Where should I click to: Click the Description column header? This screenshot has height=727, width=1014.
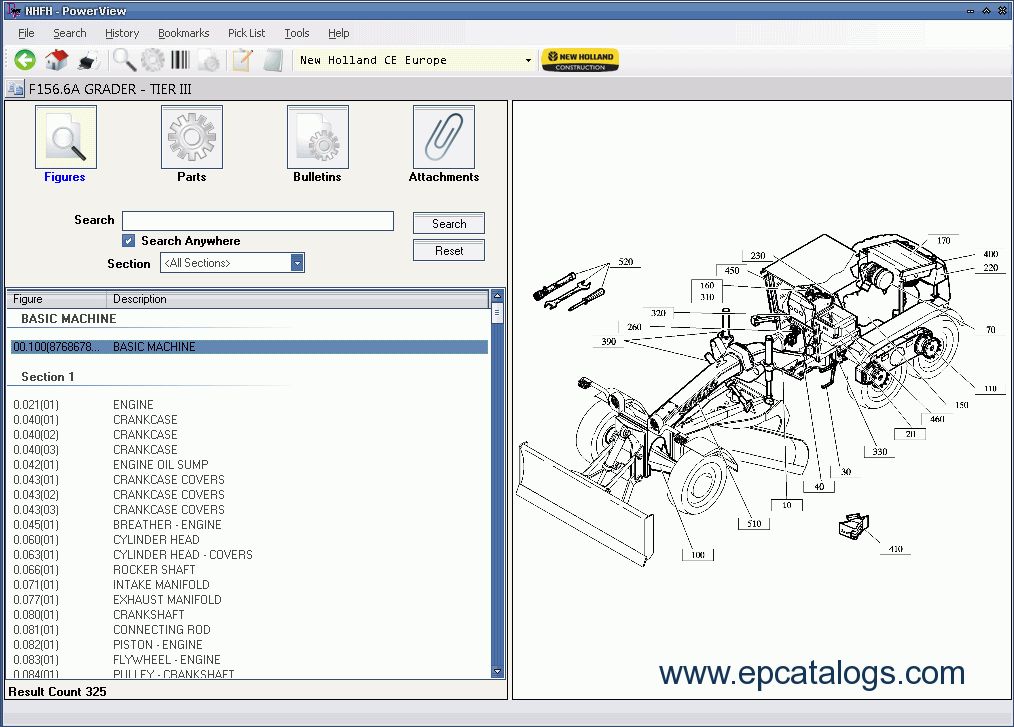click(297, 299)
